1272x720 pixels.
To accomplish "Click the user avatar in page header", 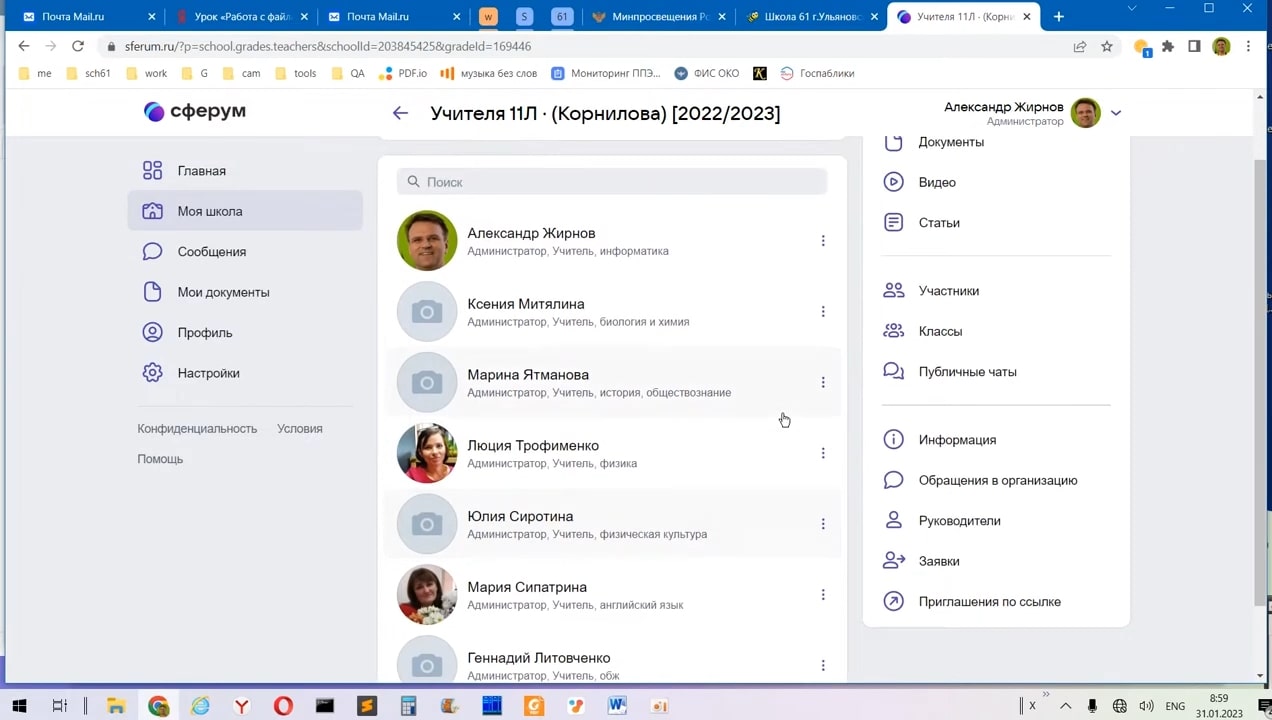I will pos(1085,113).
